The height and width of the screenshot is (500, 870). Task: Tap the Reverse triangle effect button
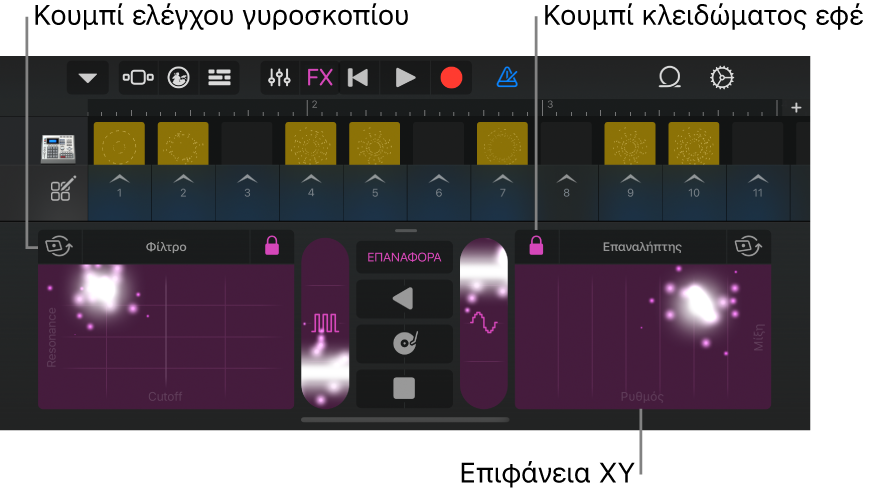coord(404,299)
